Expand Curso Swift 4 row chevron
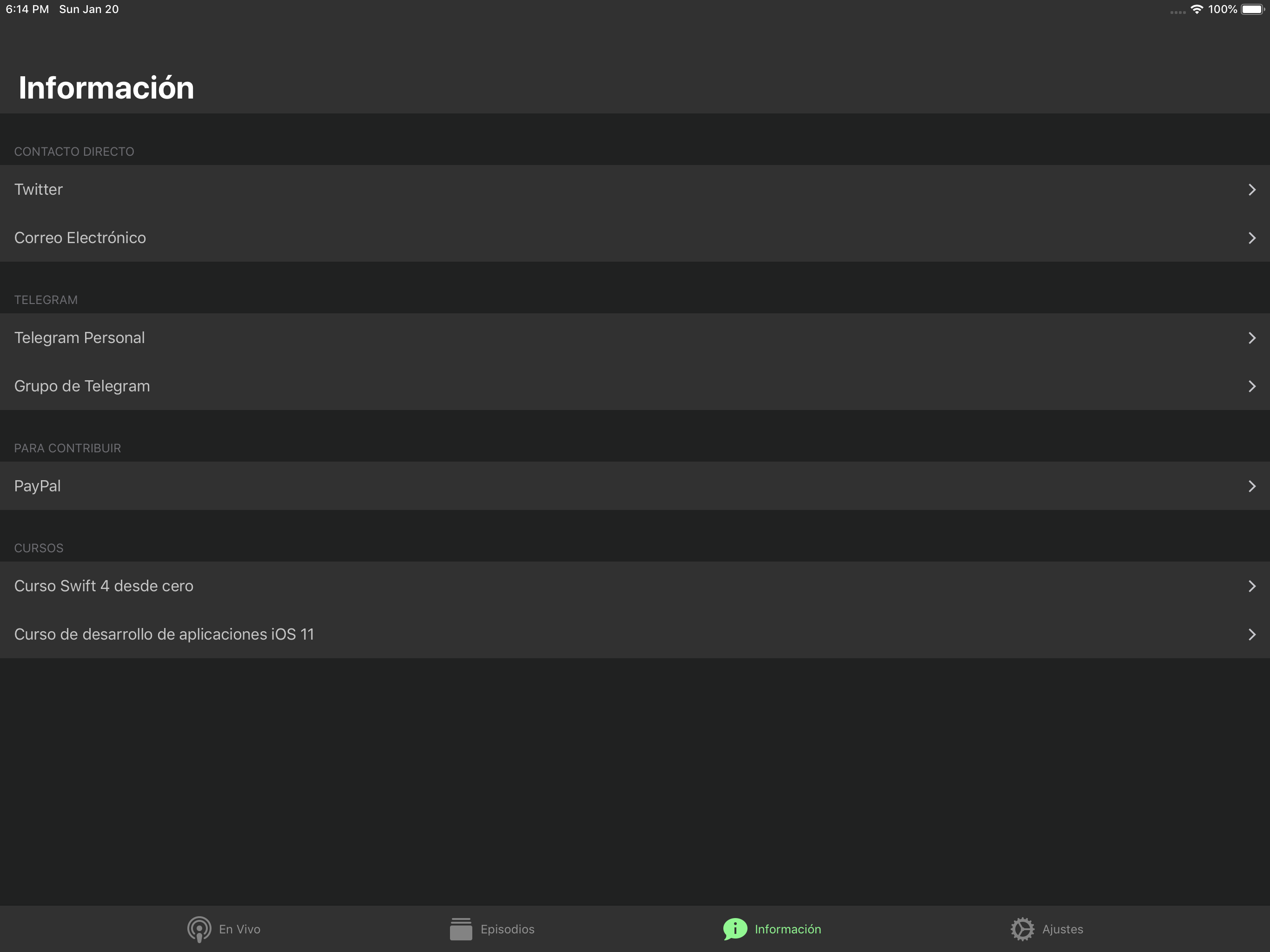The width and height of the screenshot is (1270, 952). pos(1251,586)
